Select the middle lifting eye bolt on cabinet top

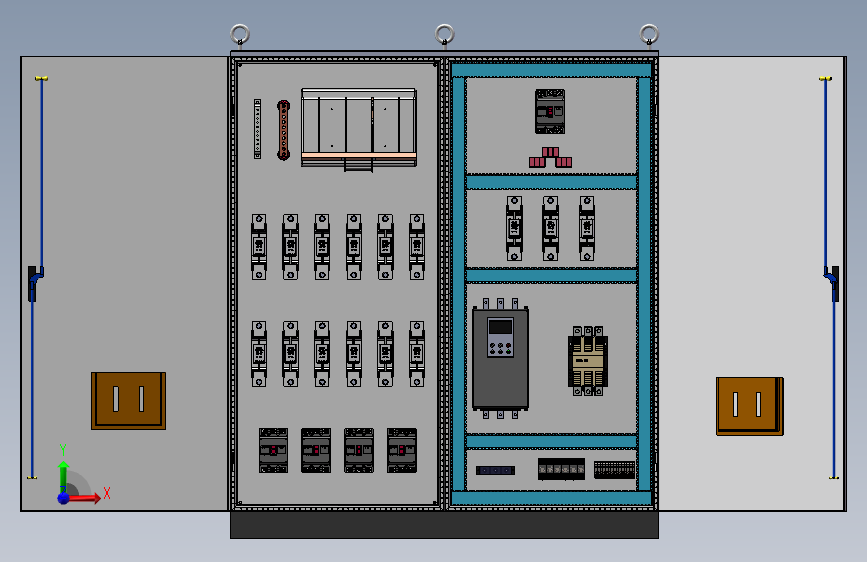445,35
